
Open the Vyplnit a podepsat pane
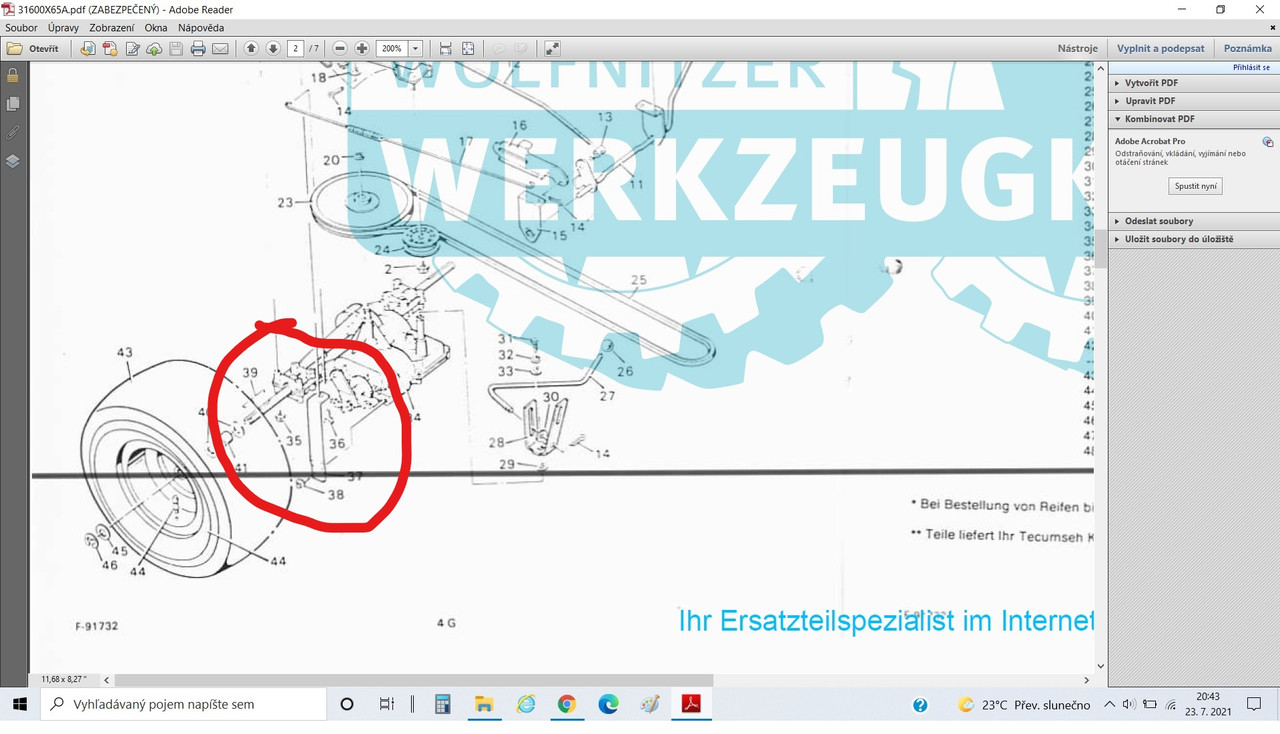coord(1160,48)
